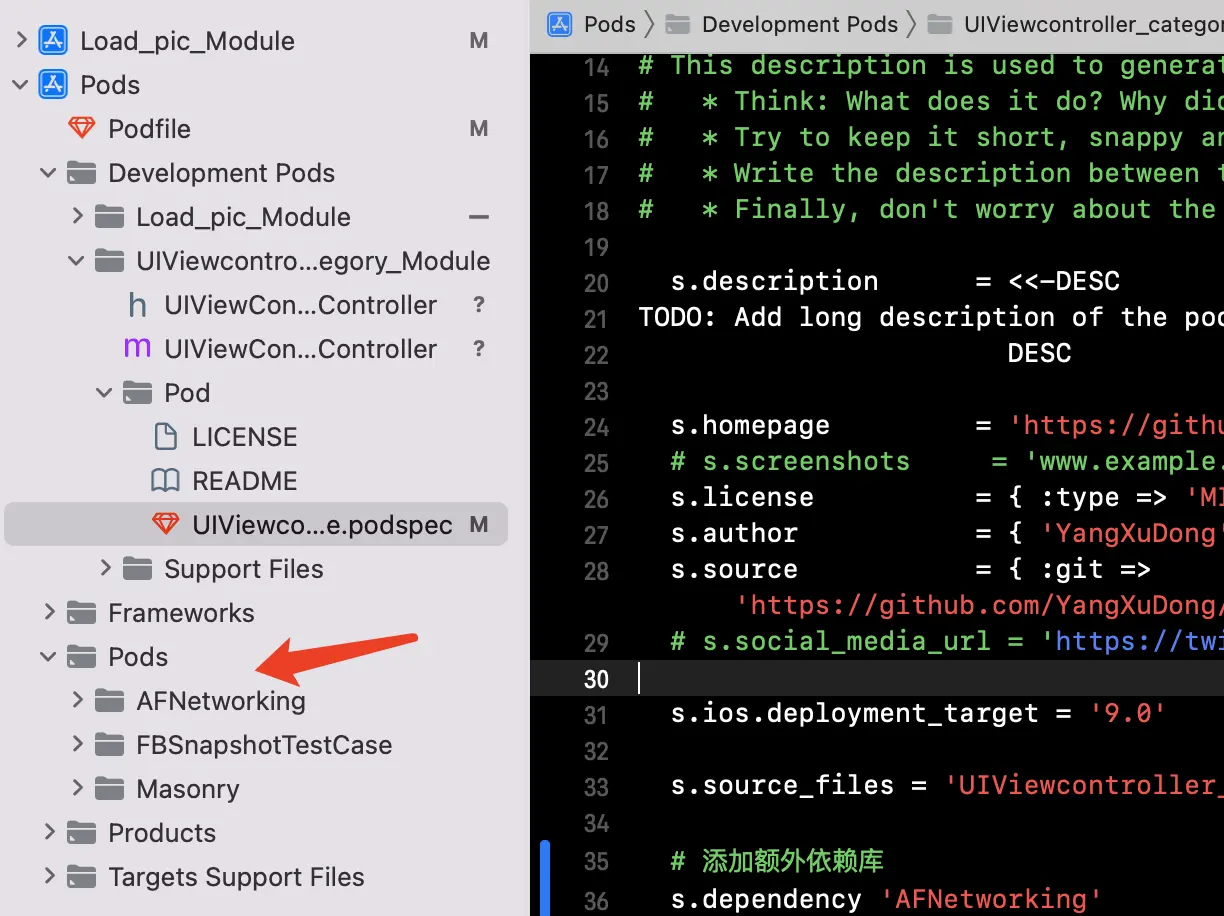Click the Pods group folder icon below Frameworks
Viewport: 1224px width, 916px height.
pyautogui.click(x=81, y=657)
